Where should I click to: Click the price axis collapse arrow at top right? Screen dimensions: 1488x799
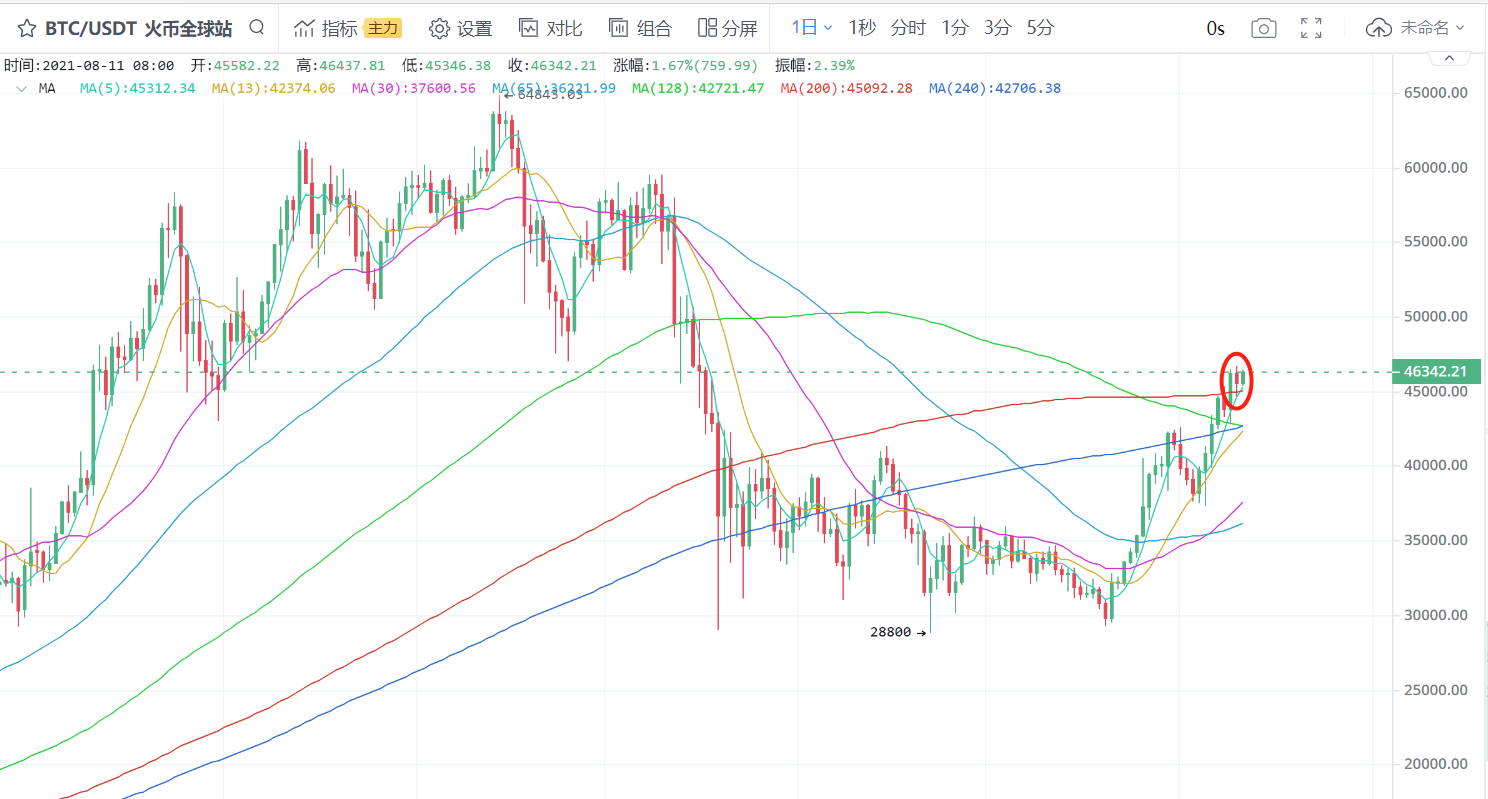[1449, 60]
